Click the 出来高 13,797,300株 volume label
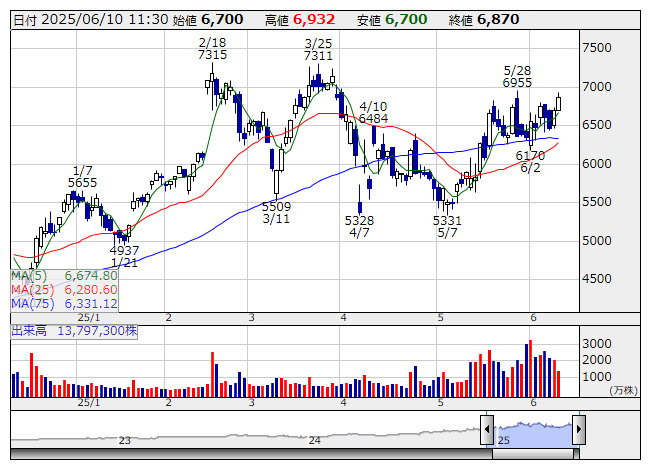Screen dimensions: 653x470 point(74,331)
